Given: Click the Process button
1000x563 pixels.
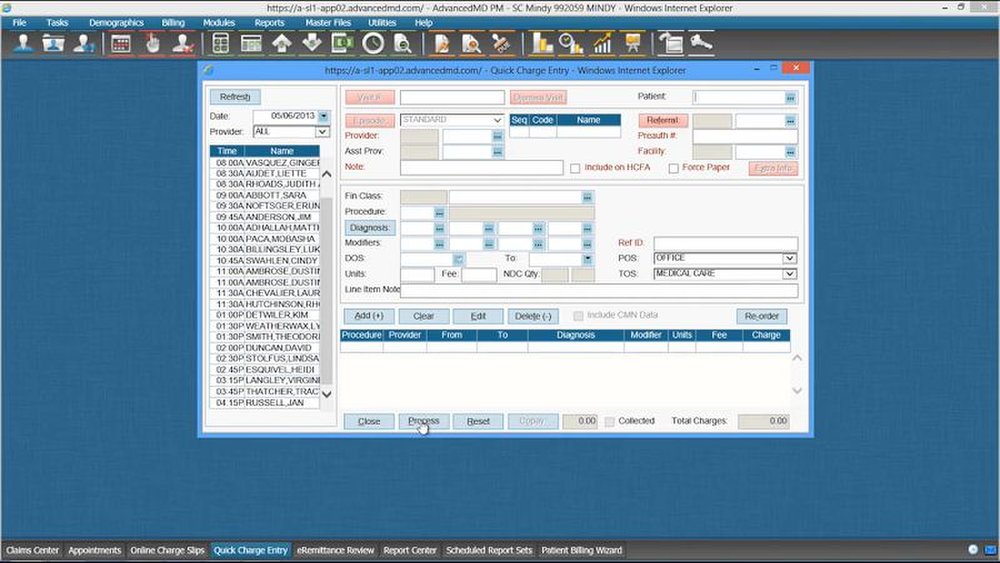Looking at the screenshot, I should pyautogui.click(x=424, y=421).
